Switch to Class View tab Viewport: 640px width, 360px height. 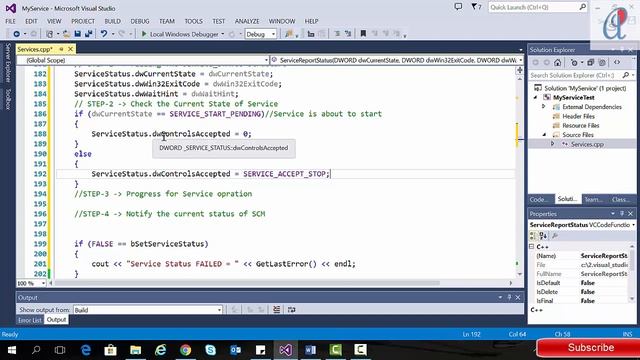point(621,199)
